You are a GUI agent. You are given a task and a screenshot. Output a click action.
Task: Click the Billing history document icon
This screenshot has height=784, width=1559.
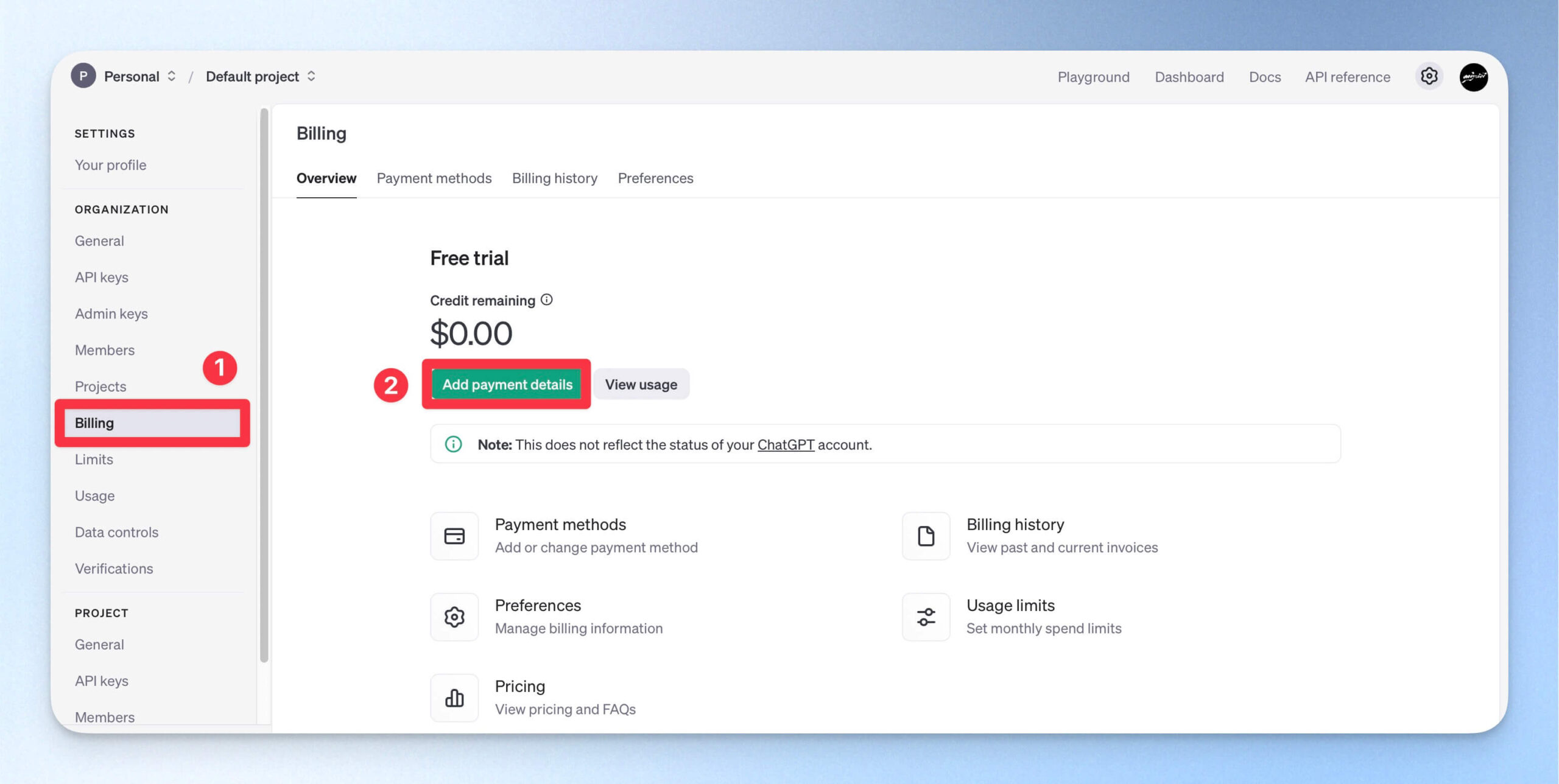[x=926, y=536]
